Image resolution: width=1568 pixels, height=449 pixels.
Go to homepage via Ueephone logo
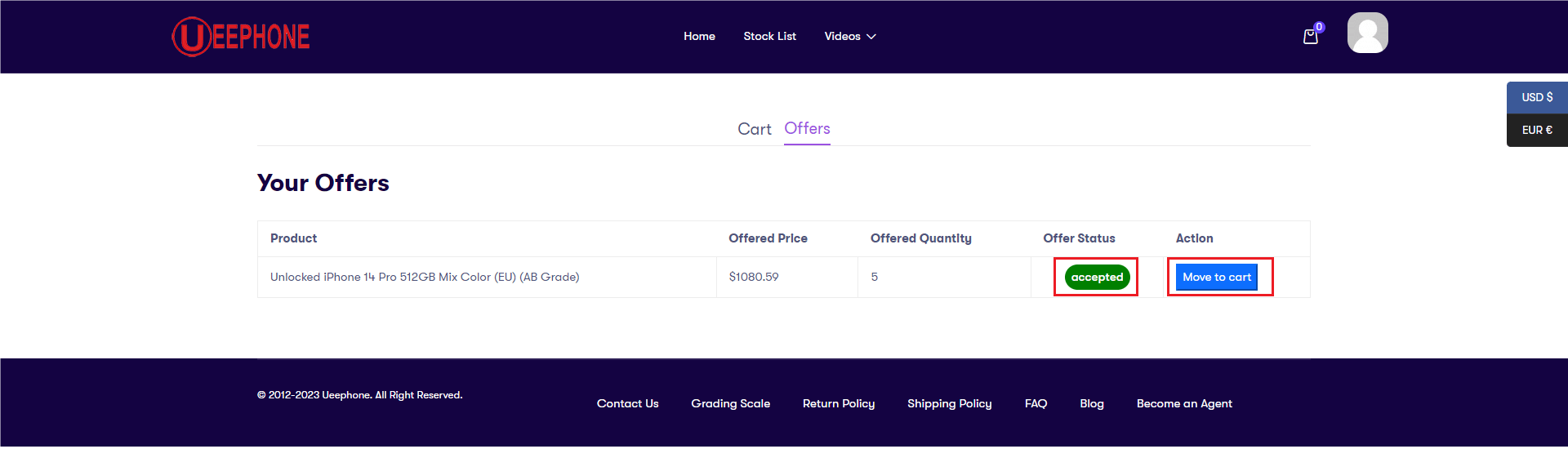(241, 37)
